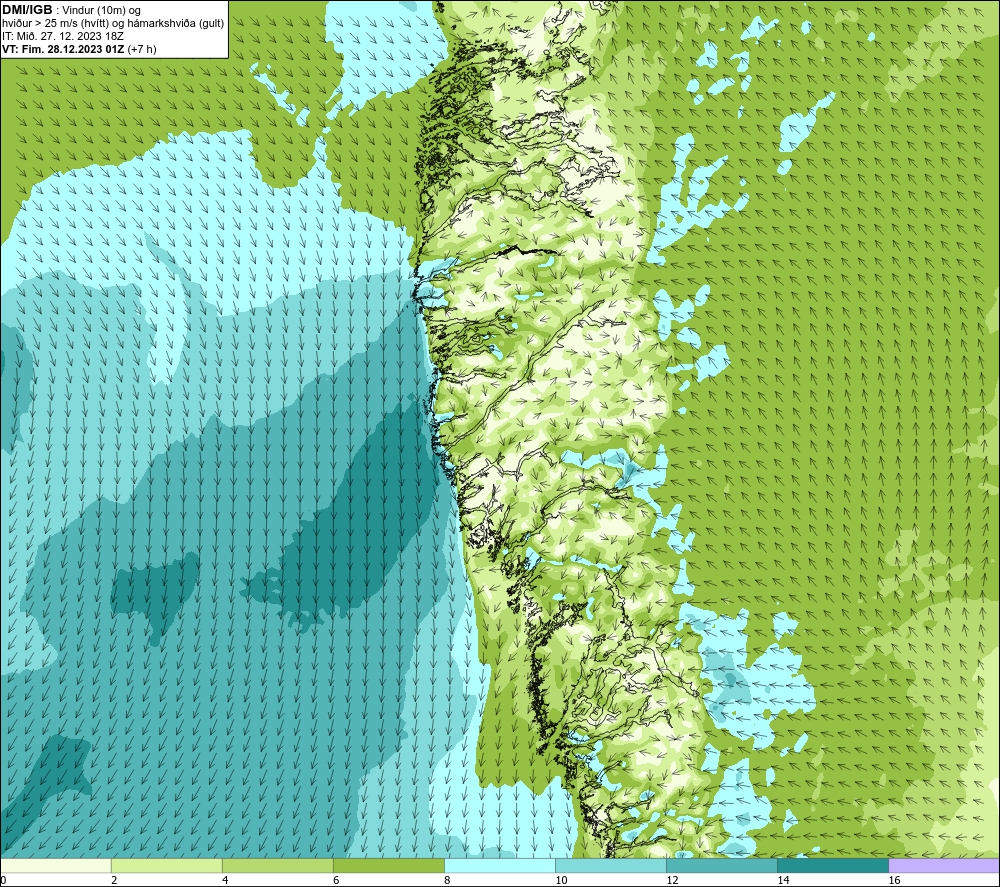The image size is (1000, 887).
Task: Click the scale label '12'
Action: (x=672, y=881)
